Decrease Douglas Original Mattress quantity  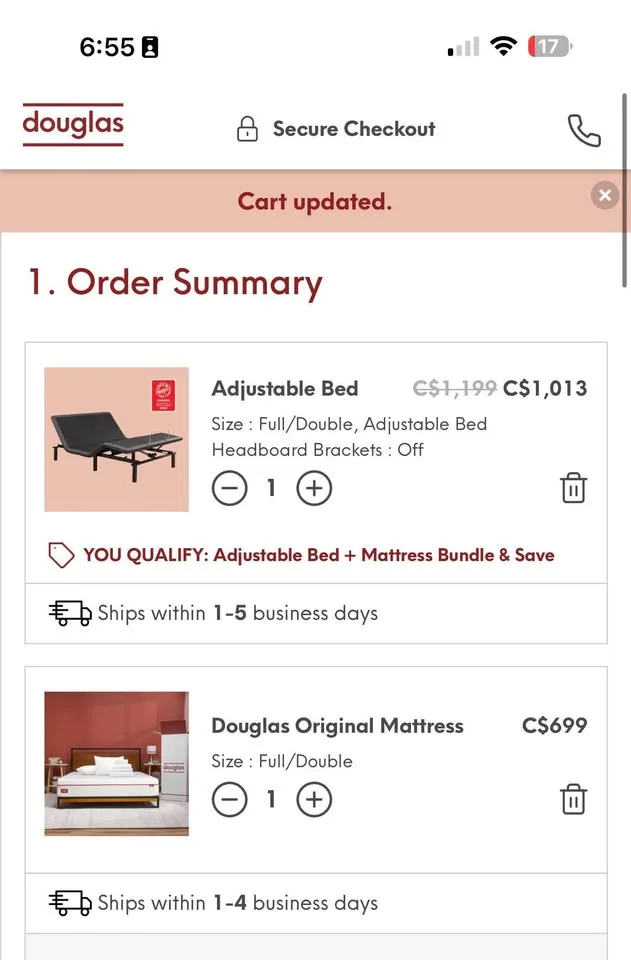coord(229,799)
